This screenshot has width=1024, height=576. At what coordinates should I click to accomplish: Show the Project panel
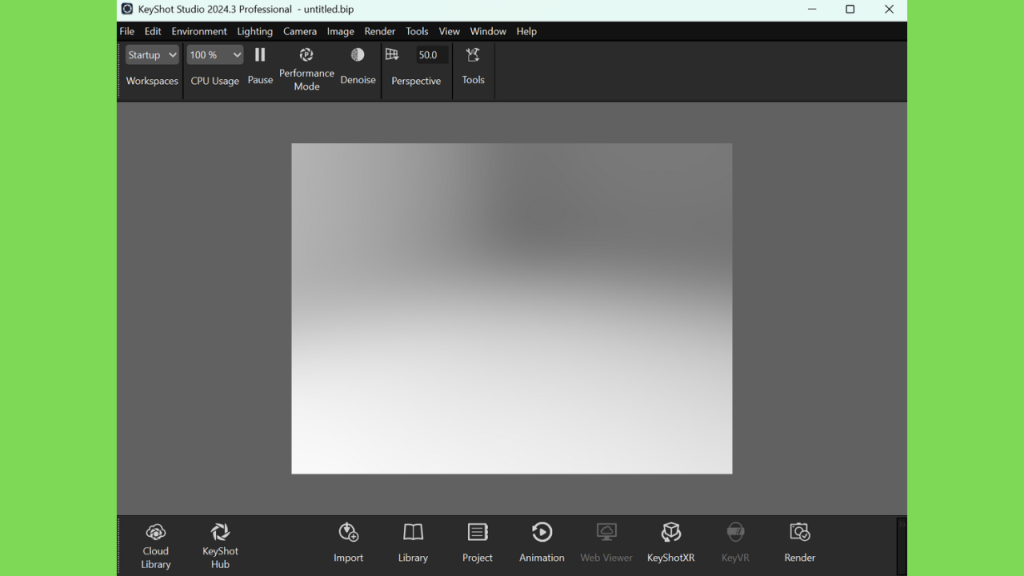[477, 543]
